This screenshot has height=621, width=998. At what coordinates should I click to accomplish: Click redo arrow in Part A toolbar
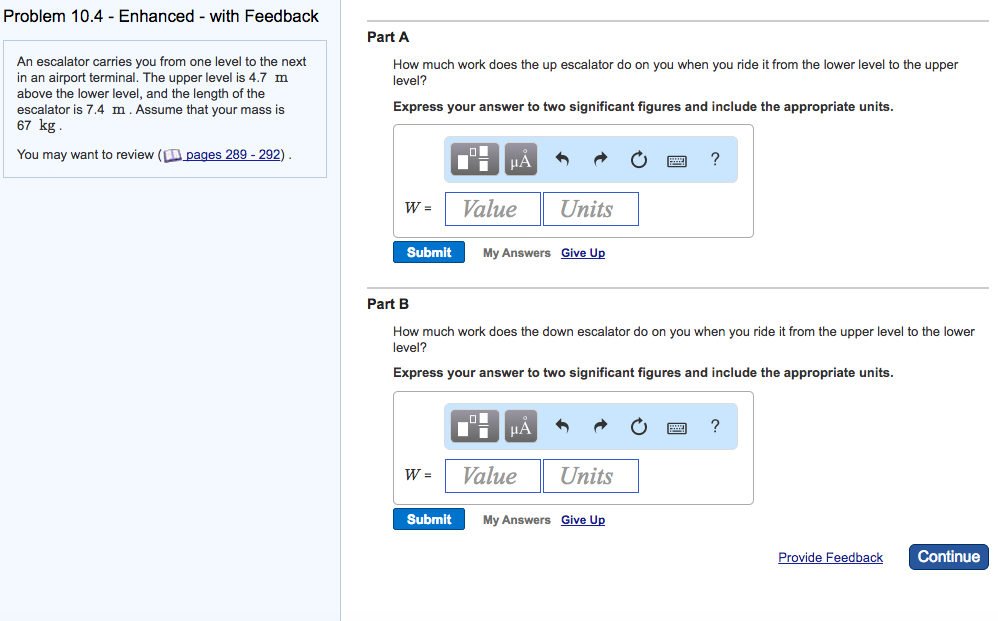click(x=600, y=159)
